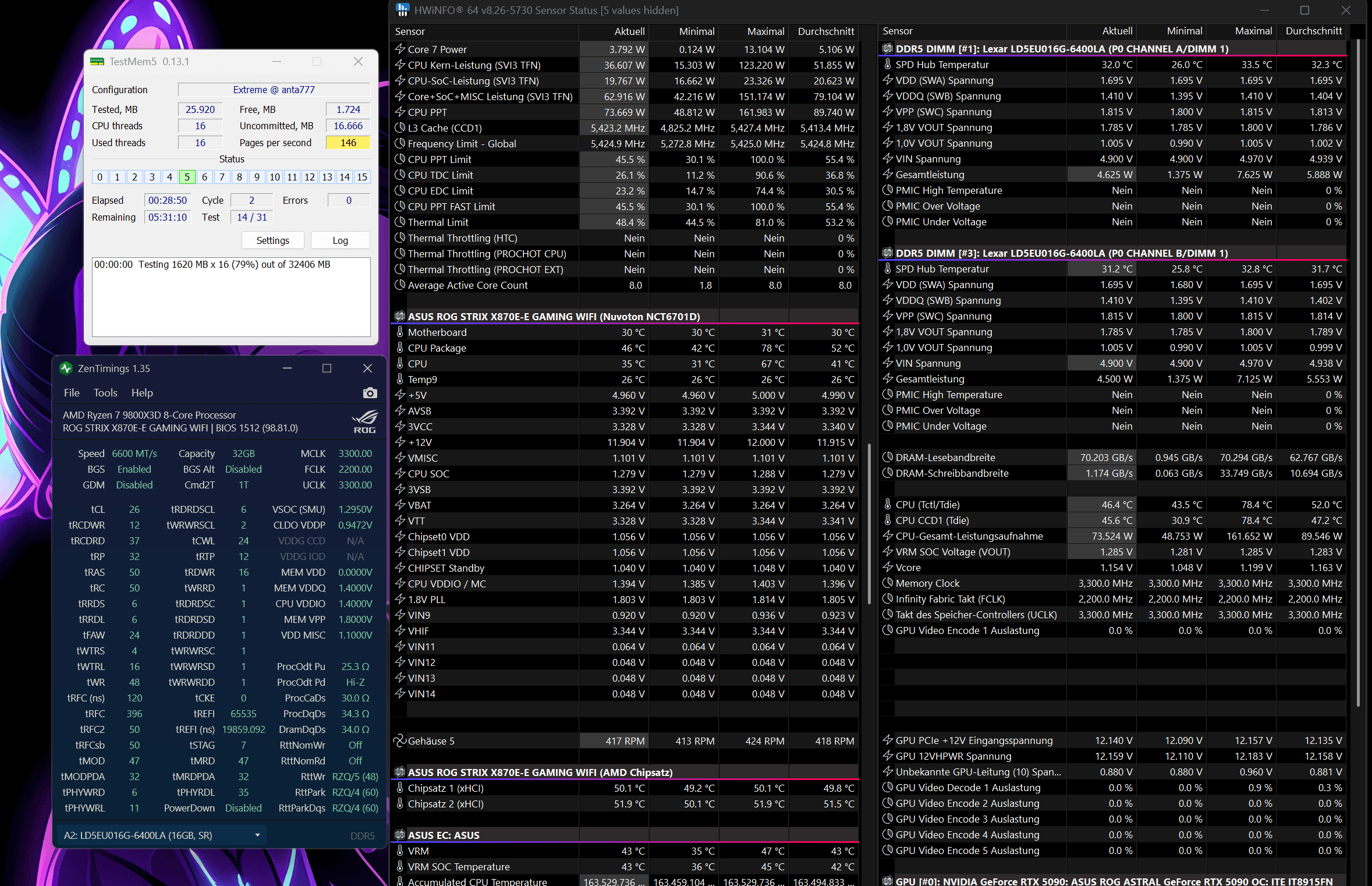Click the right sensor panel vertical scrollbar
Viewport: 1372px width, 886px height.
1358,373
